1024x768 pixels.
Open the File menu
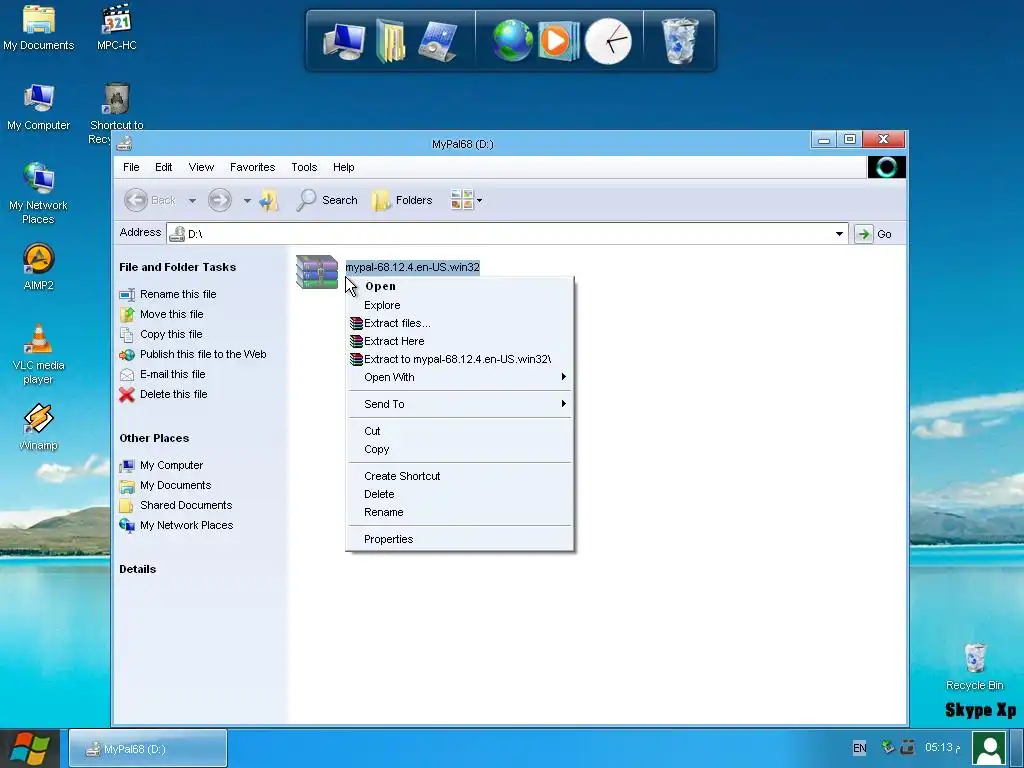[131, 167]
